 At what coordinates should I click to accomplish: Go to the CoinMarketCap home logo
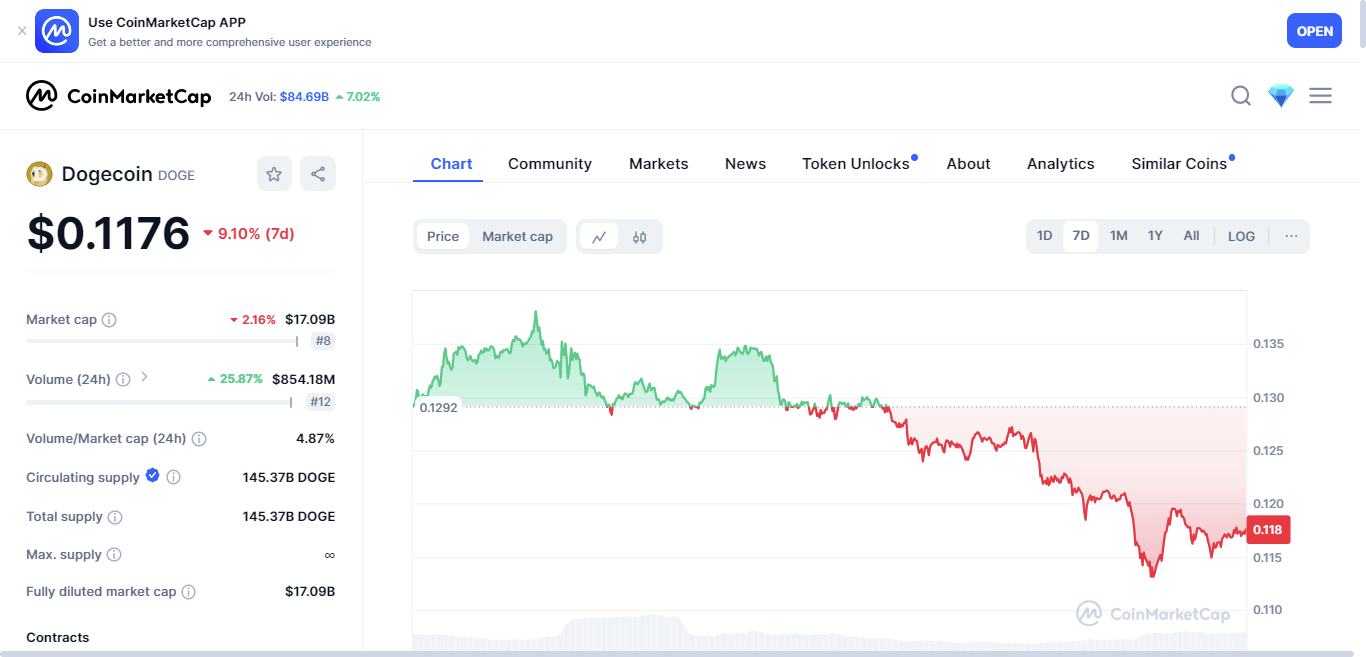(119, 96)
